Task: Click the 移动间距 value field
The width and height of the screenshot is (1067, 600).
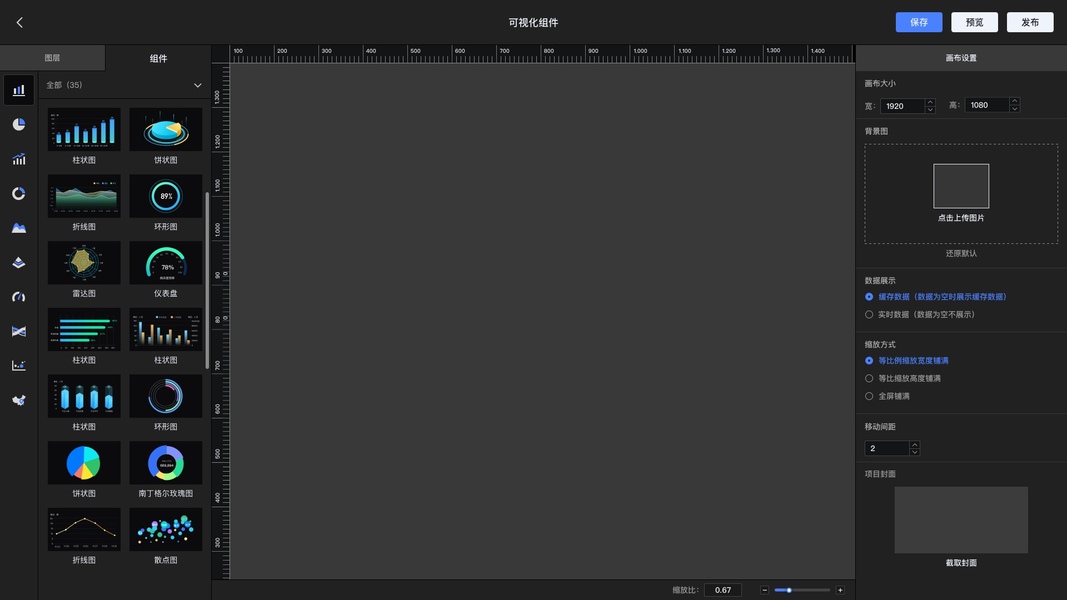Action: 887,448
